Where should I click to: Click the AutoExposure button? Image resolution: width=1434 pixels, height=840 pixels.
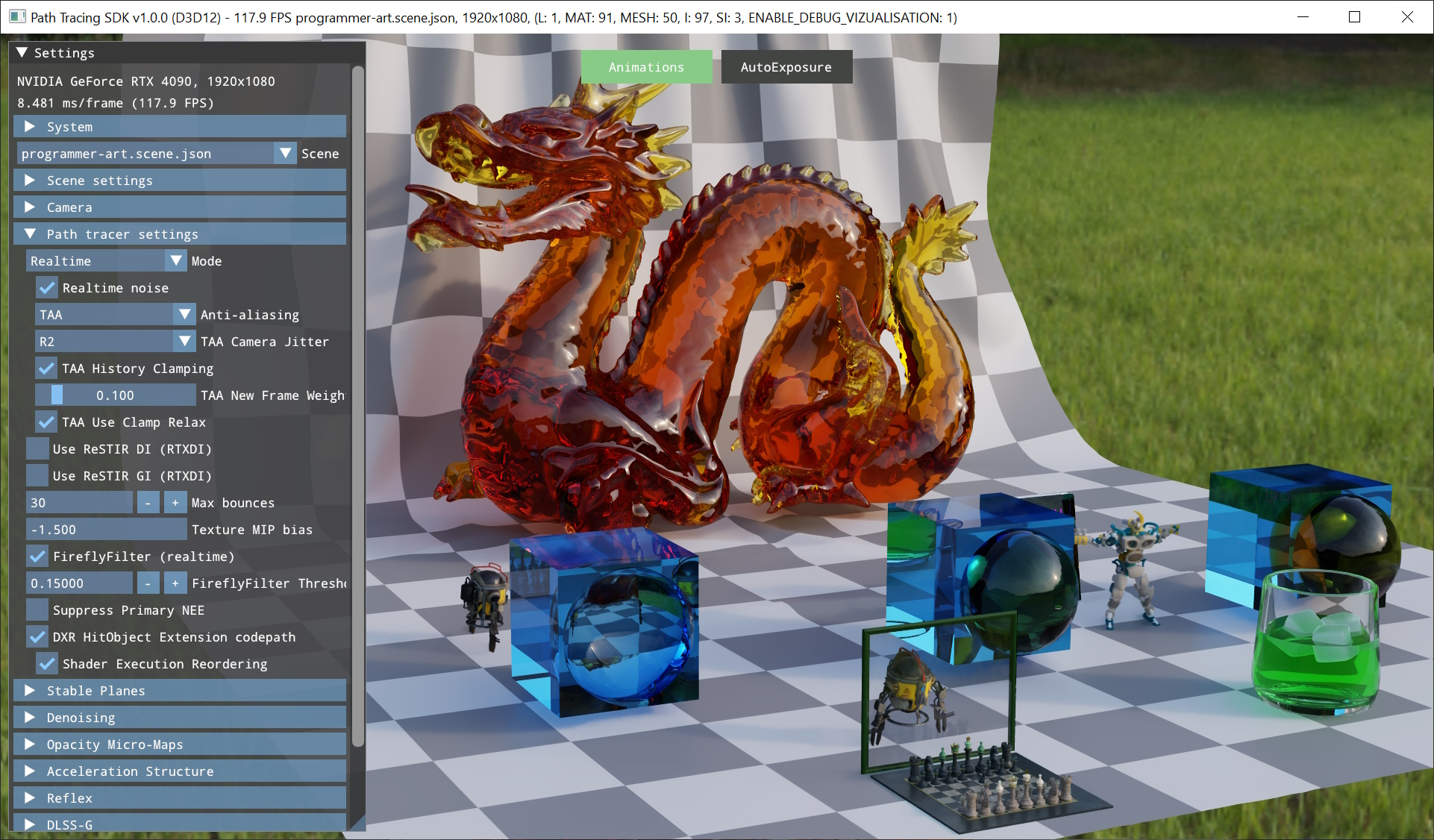(x=786, y=67)
